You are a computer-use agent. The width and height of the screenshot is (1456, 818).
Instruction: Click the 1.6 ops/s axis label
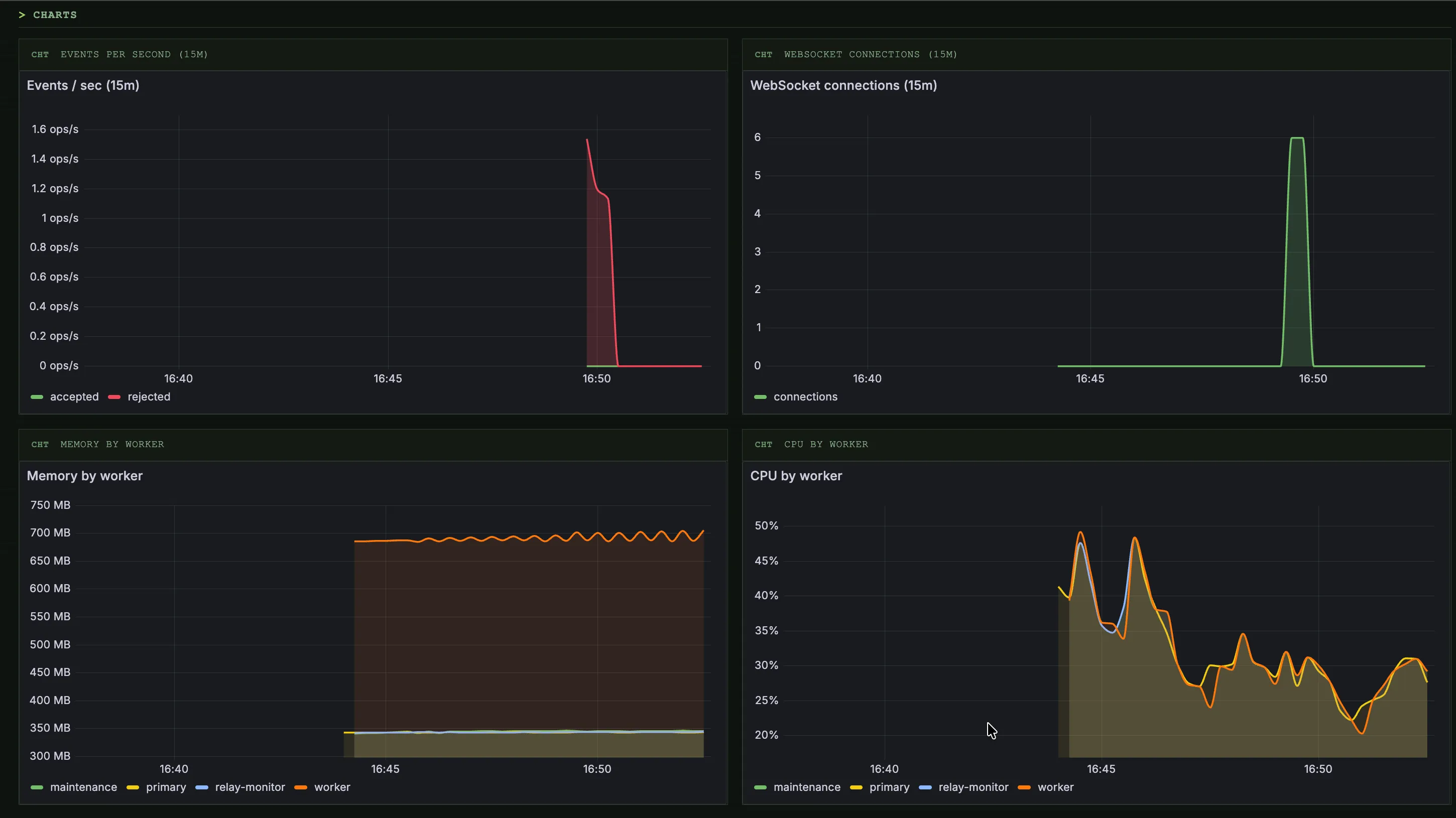pyautogui.click(x=55, y=129)
